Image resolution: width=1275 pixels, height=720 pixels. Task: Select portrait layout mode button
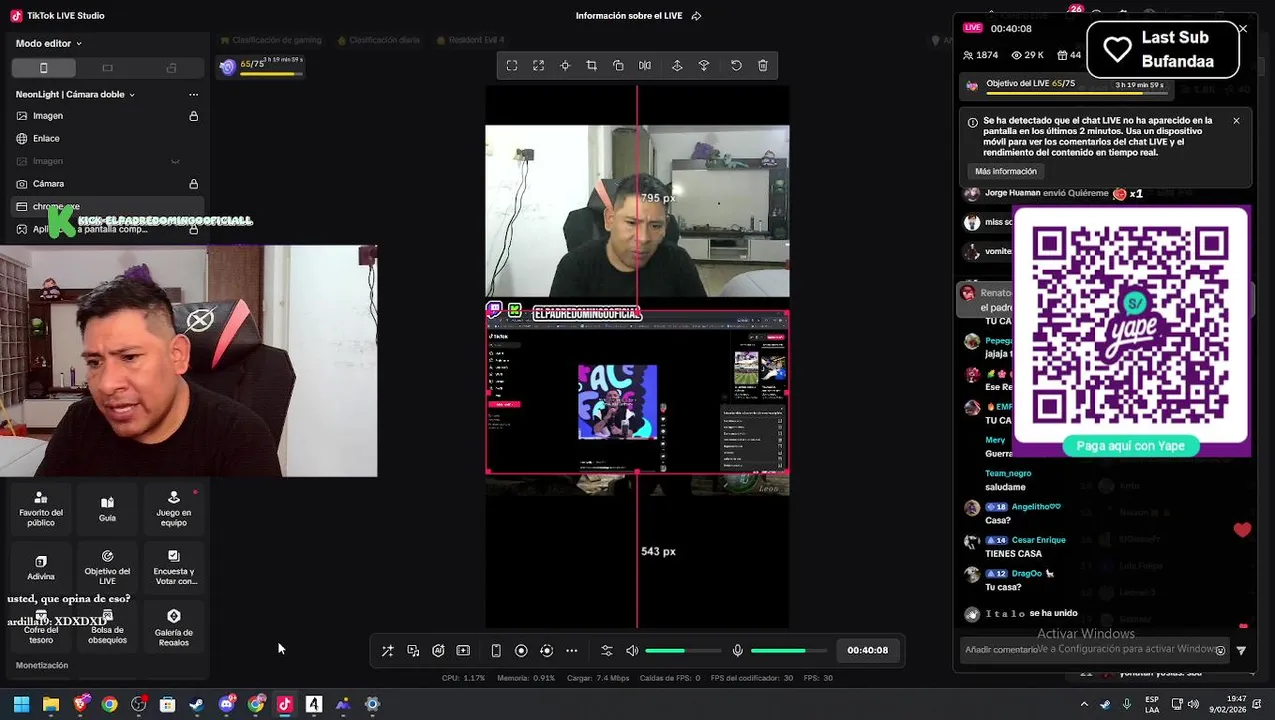coord(43,68)
